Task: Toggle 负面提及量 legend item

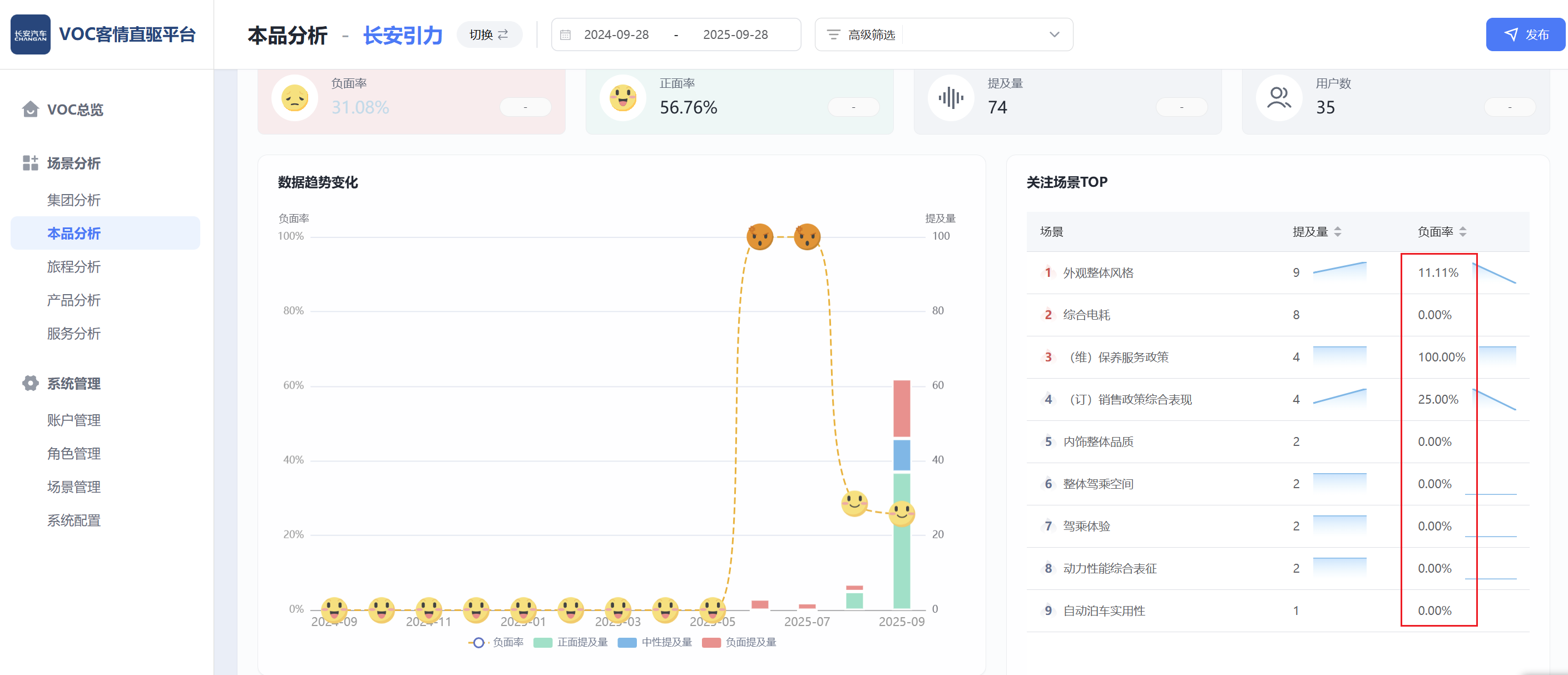Action: pyautogui.click(x=739, y=643)
